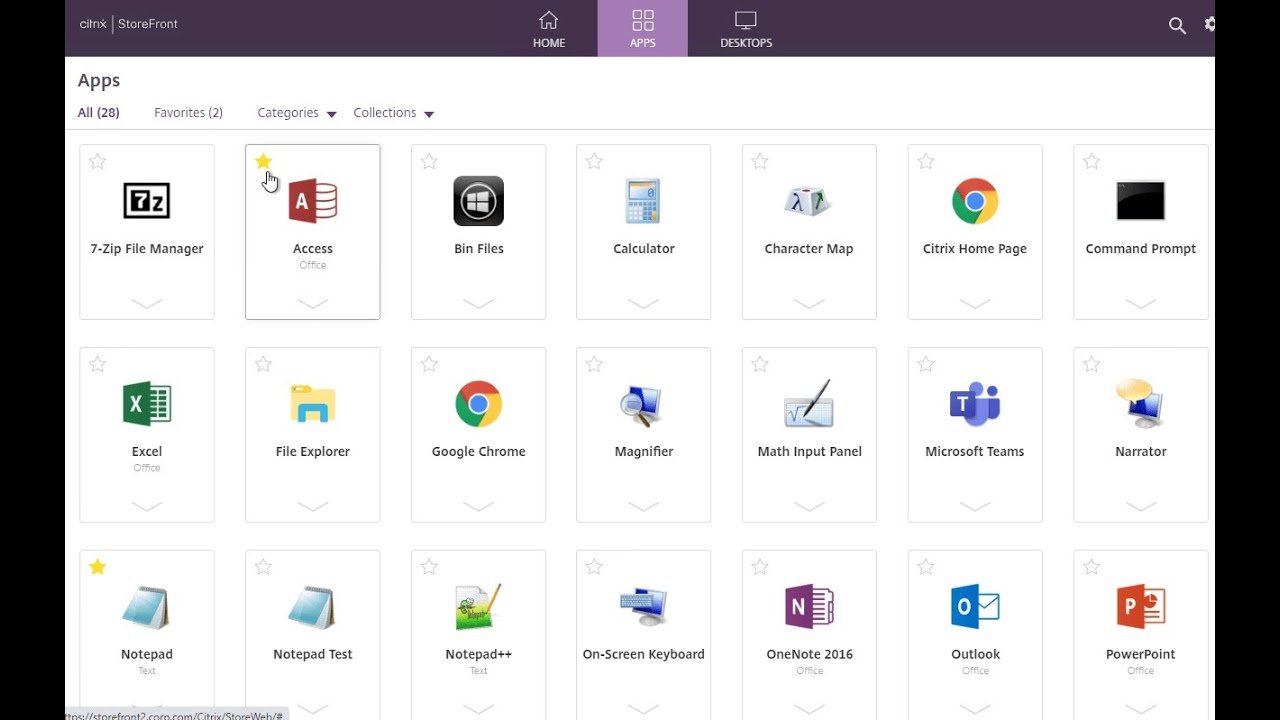Launch File Explorer icon
1280x720 pixels.
(x=313, y=404)
